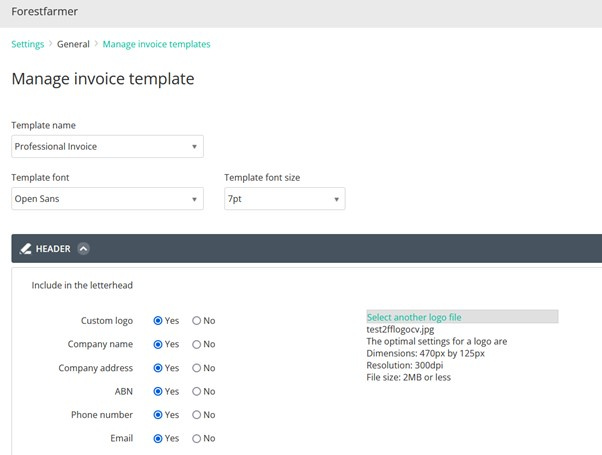Click the Template name label
The width and height of the screenshot is (602, 455).
click(x=43, y=125)
